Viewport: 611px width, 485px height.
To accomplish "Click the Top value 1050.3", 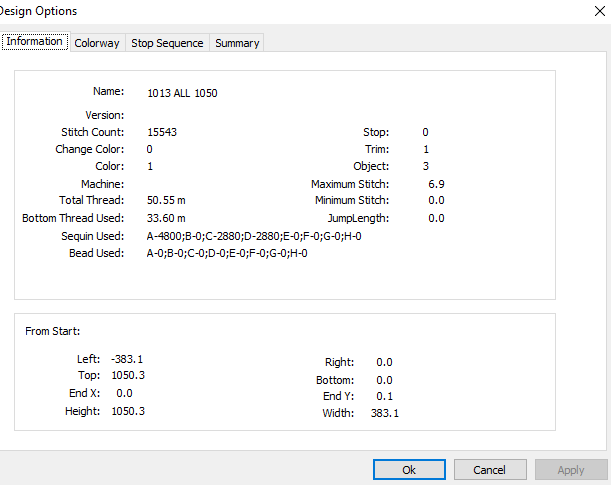I will (x=128, y=375).
